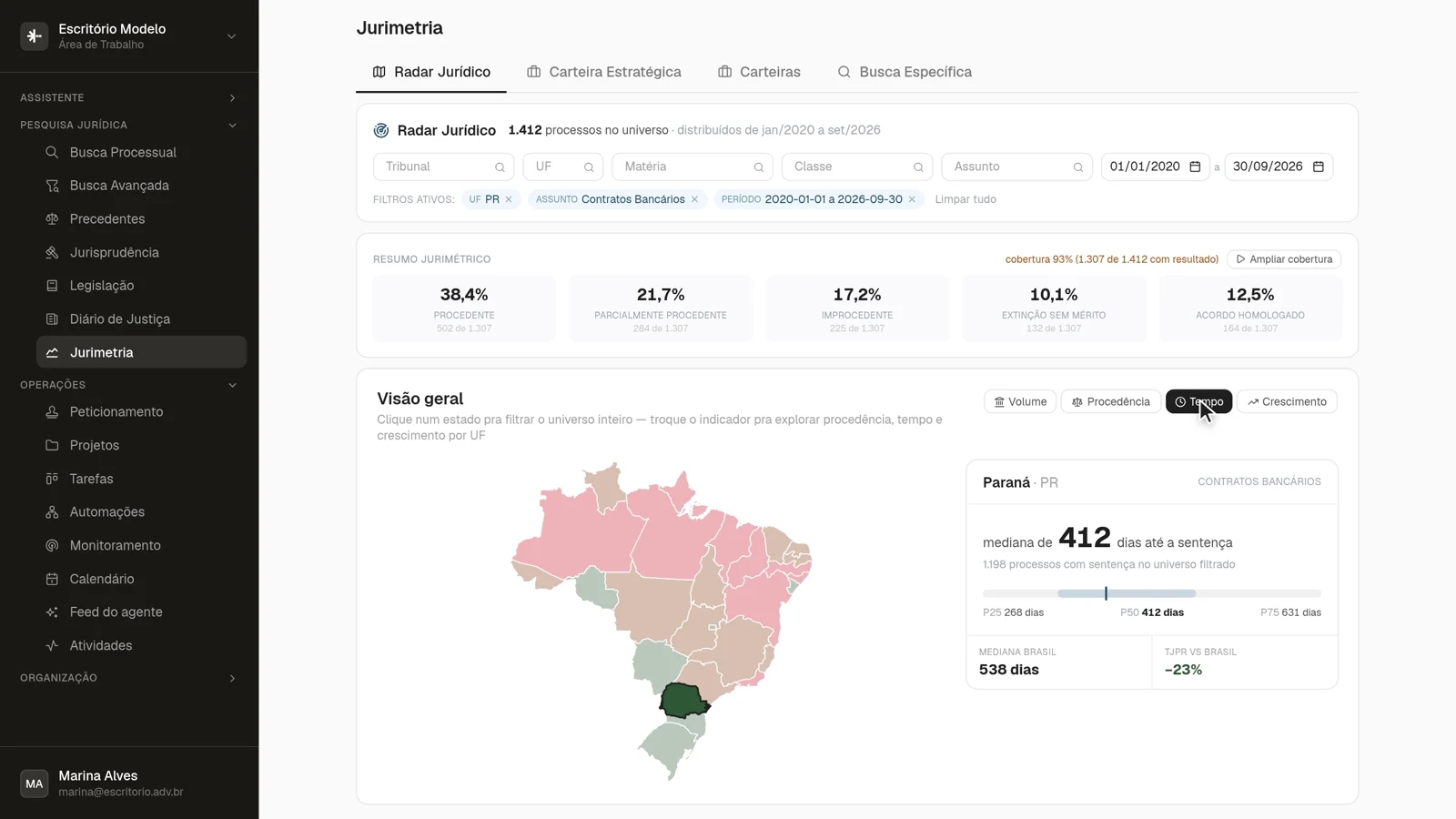This screenshot has height=819, width=1456.
Task: Click Limpar tudo link
Action: [x=966, y=199]
